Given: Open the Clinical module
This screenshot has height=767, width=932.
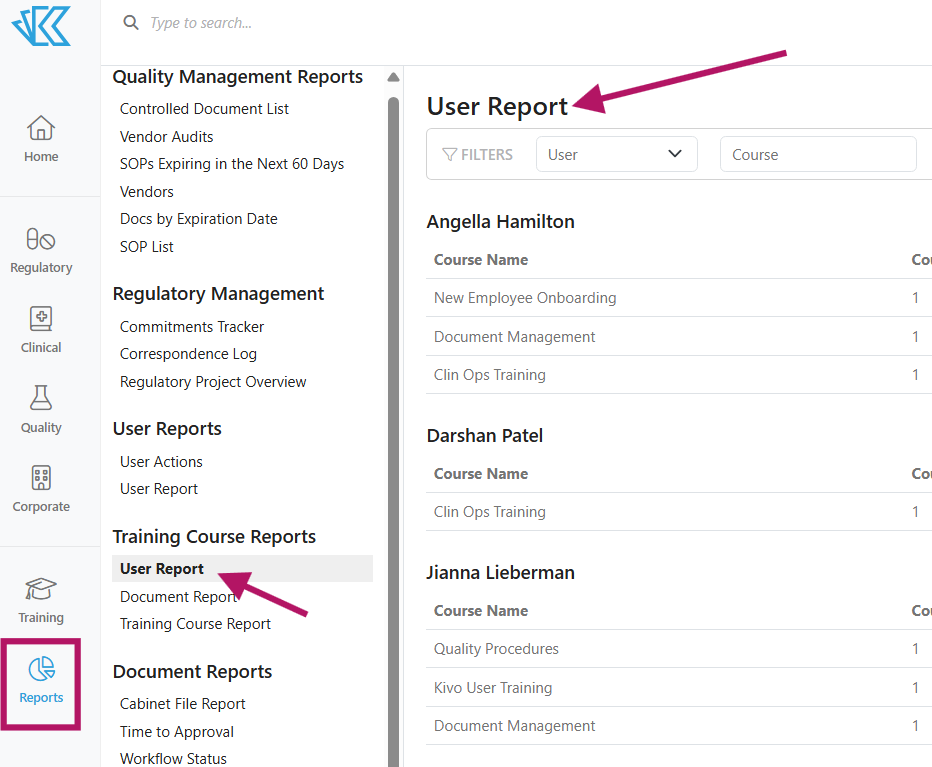Looking at the screenshot, I should click(40, 328).
